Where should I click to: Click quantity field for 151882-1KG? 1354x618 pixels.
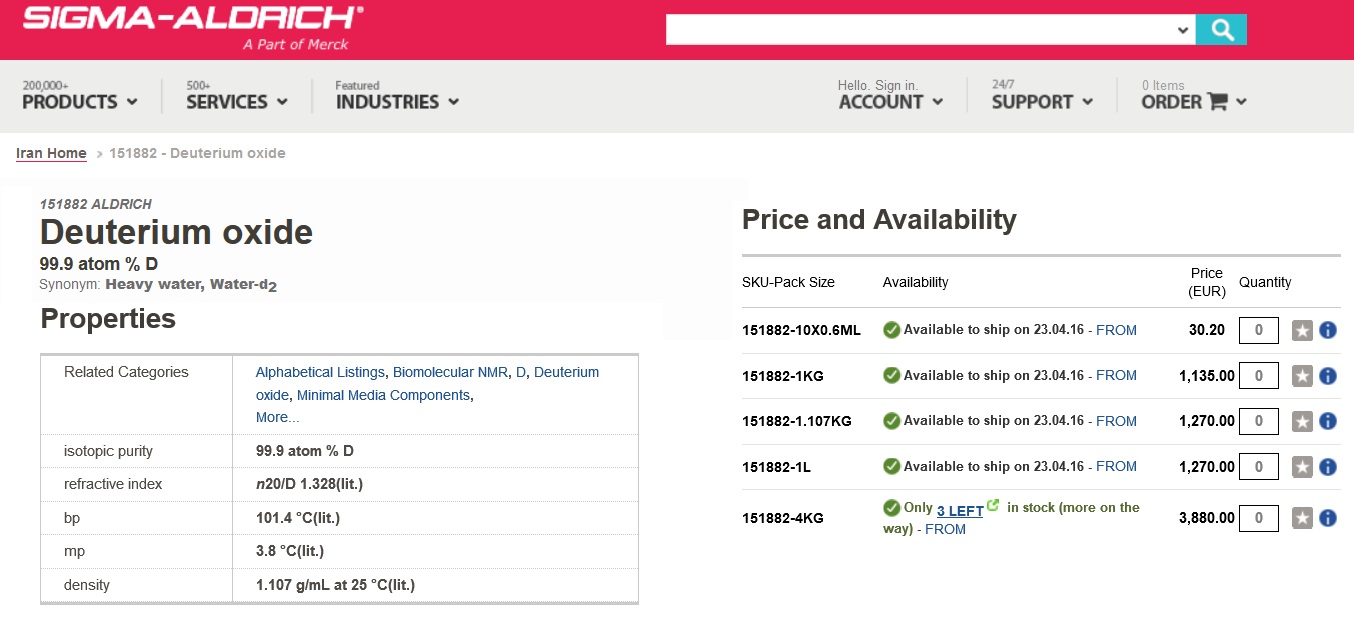coord(1258,376)
